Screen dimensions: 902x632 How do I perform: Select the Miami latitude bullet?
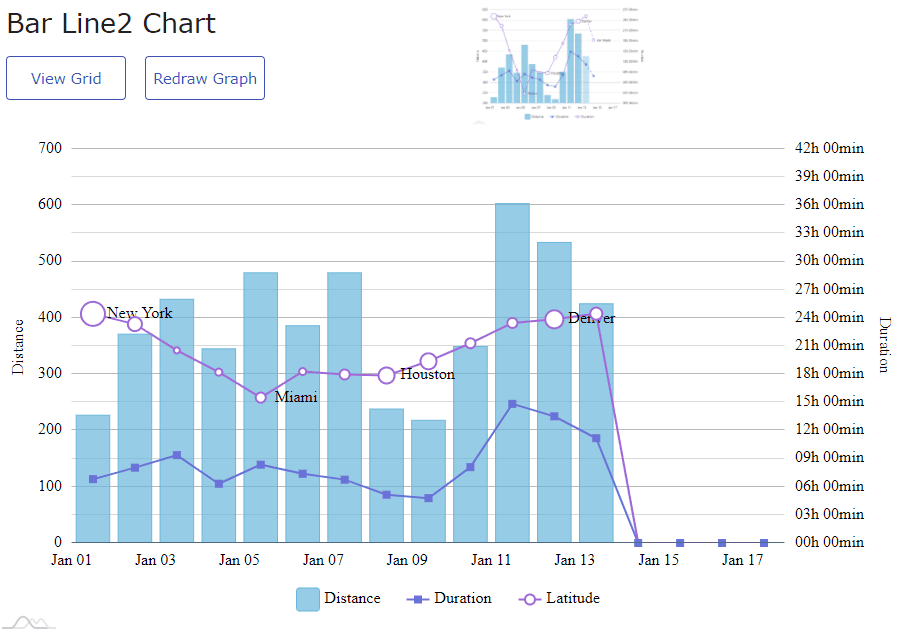pos(261,397)
